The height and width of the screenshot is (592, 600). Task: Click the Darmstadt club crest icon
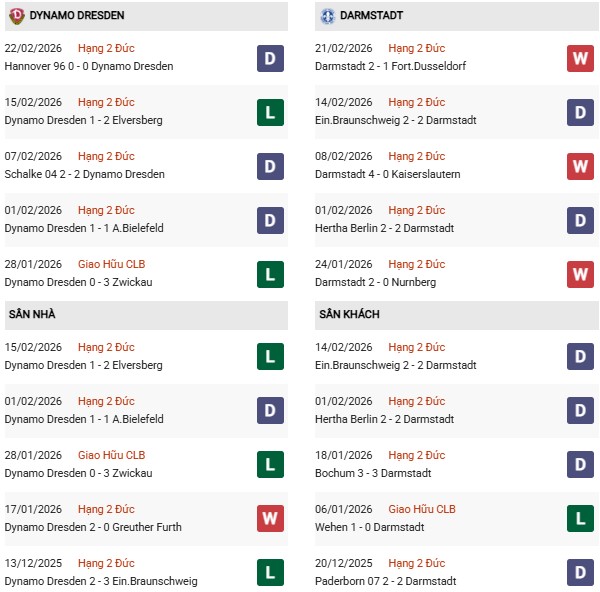coord(328,16)
